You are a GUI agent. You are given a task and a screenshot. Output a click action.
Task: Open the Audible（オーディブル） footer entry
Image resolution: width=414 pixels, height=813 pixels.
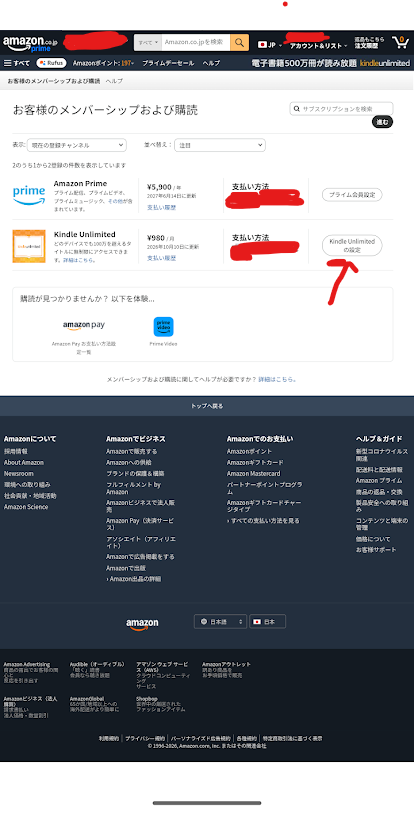tap(98, 669)
